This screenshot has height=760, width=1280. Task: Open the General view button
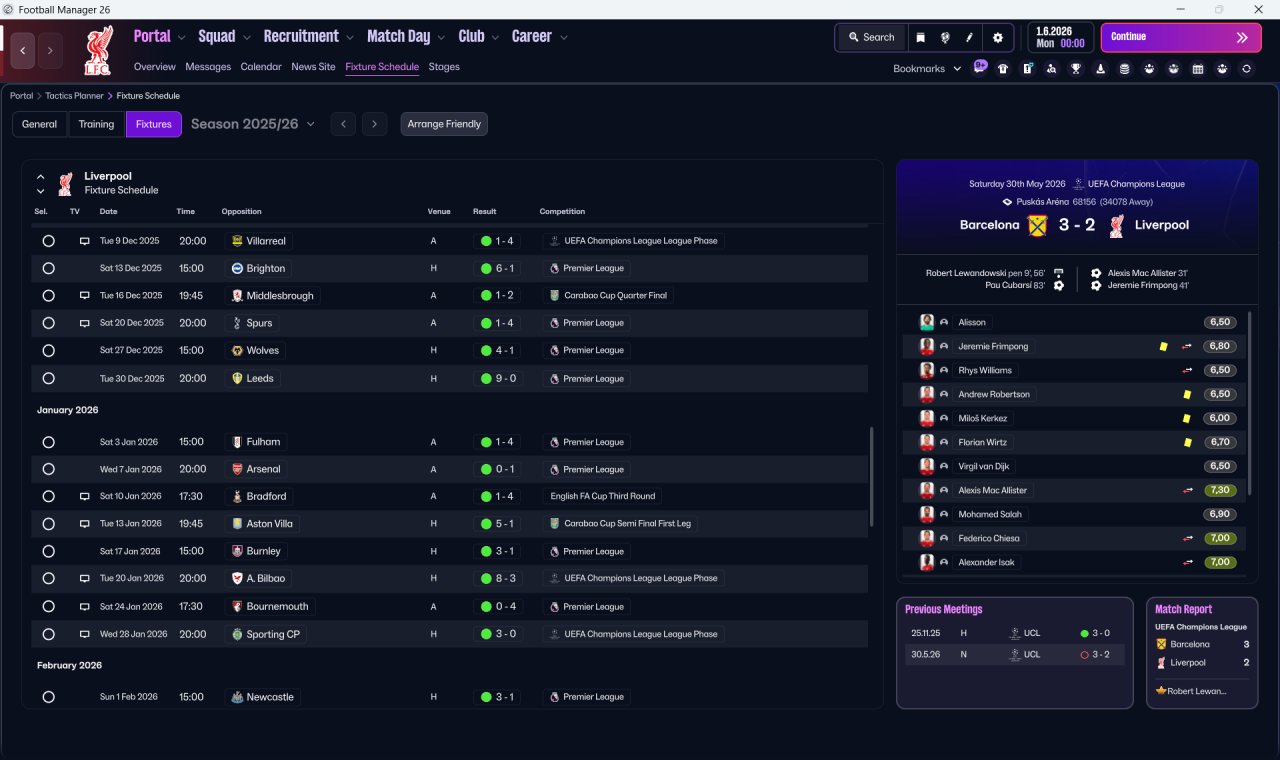point(40,124)
